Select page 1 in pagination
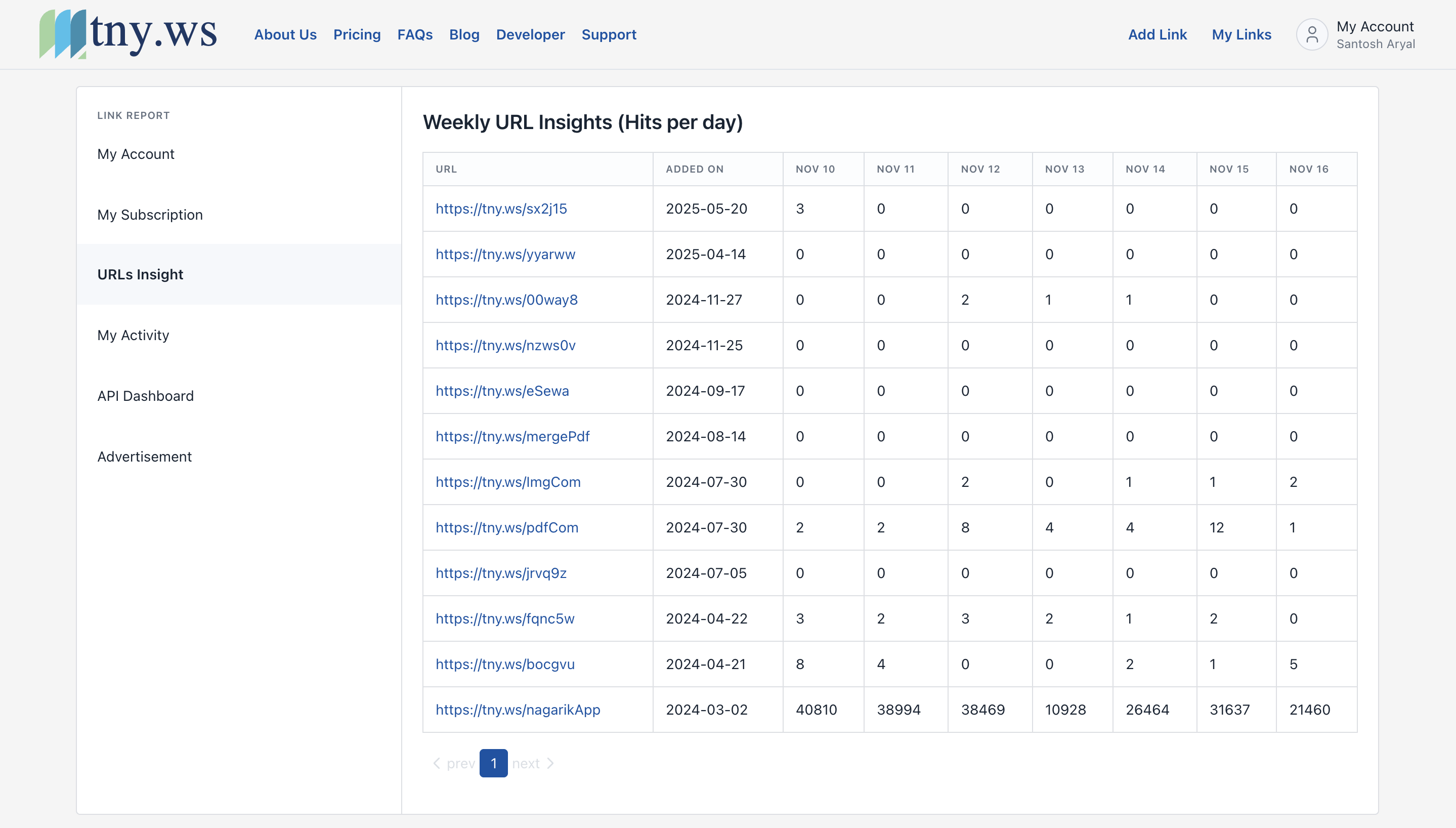This screenshot has height=828, width=1456. 493,763
